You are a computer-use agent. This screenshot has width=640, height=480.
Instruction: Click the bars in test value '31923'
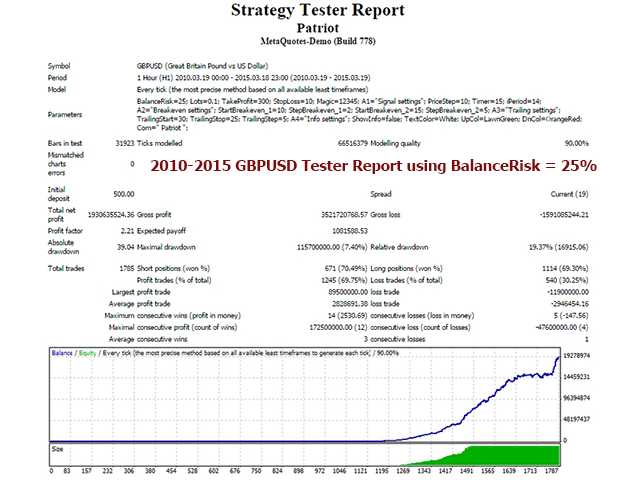[125, 143]
